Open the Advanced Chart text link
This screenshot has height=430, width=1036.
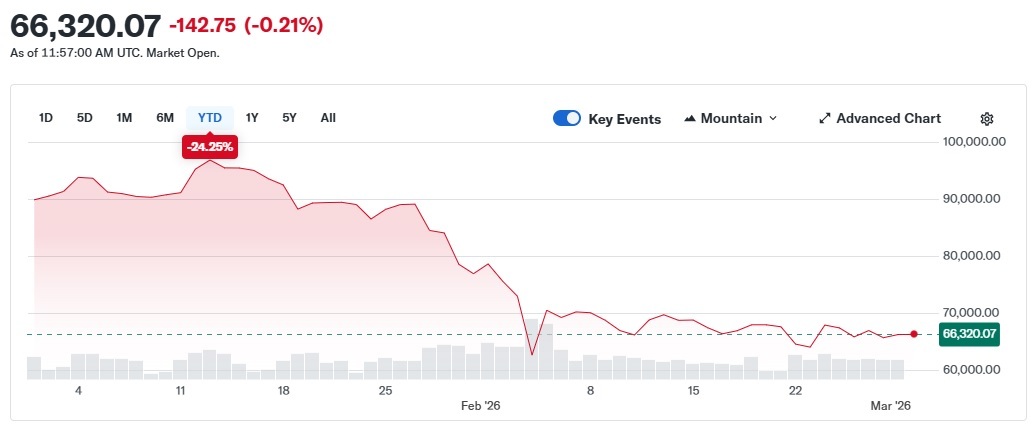(888, 118)
